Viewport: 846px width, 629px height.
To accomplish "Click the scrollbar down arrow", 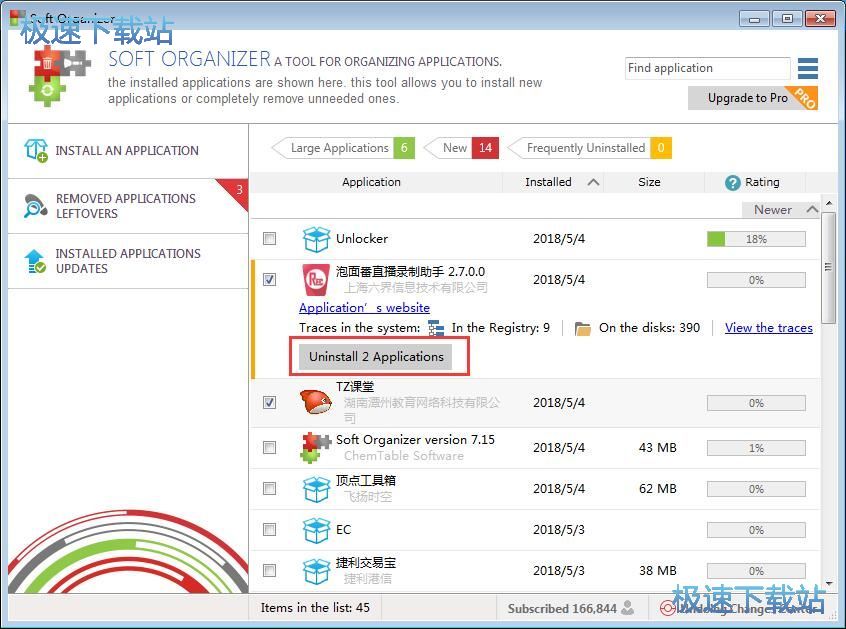I will [829, 584].
